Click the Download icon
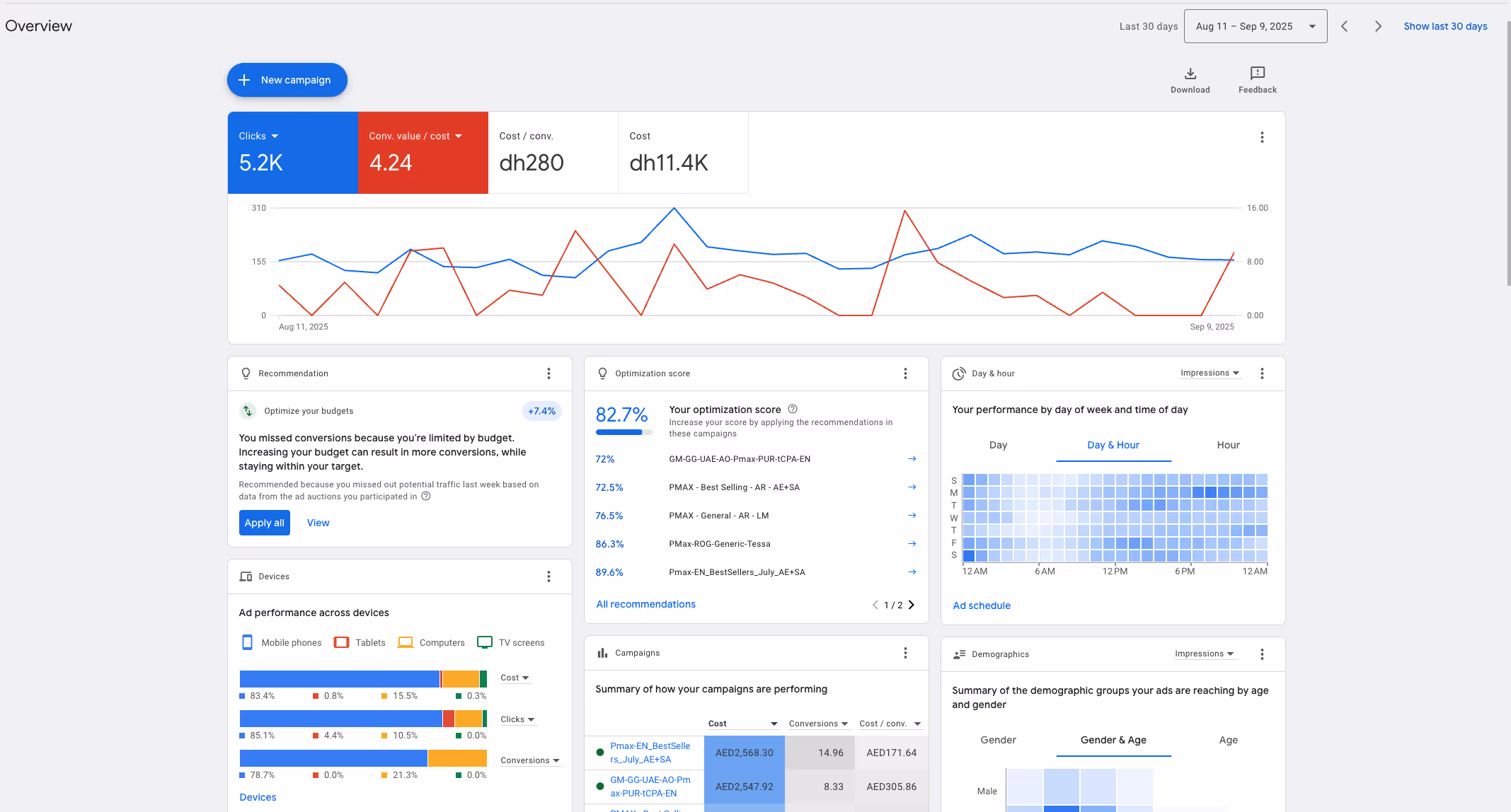 pos(1190,74)
